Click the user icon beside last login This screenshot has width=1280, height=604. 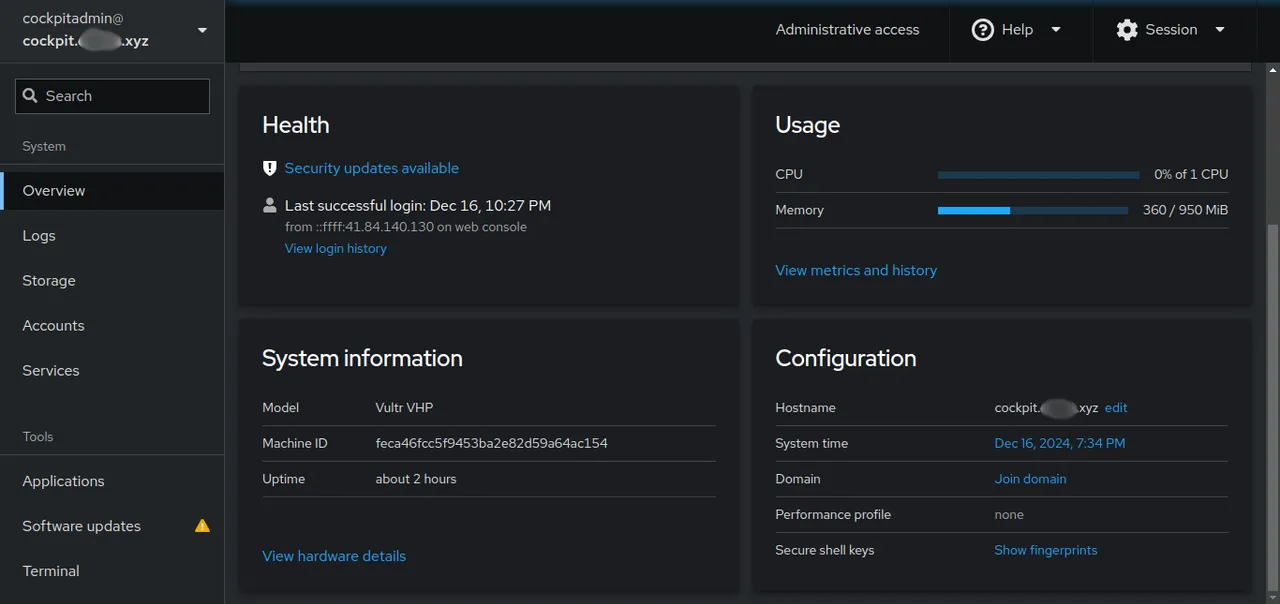[x=269, y=205]
